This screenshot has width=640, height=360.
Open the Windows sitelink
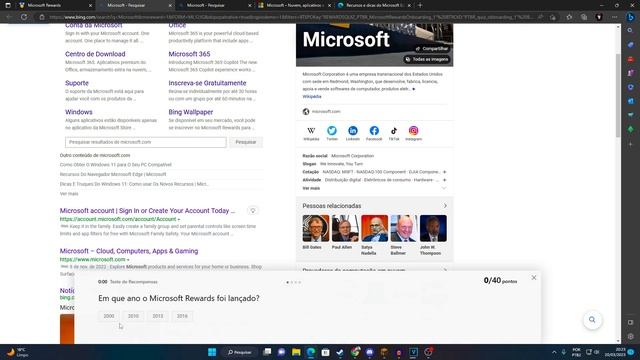[79, 112]
